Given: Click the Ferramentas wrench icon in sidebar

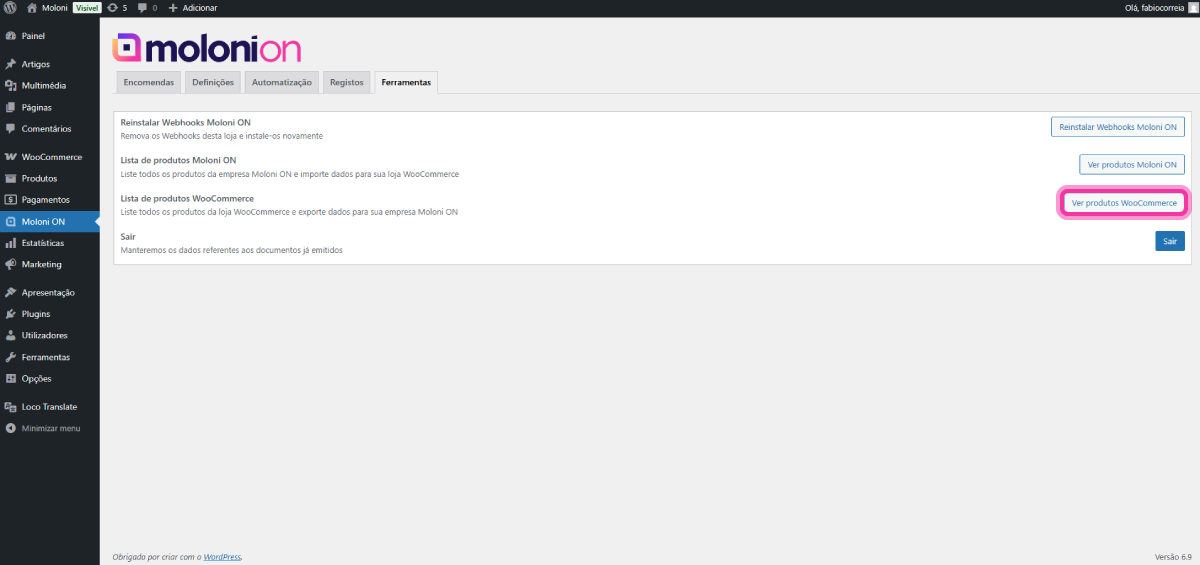Looking at the screenshot, I should [x=11, y=357].
